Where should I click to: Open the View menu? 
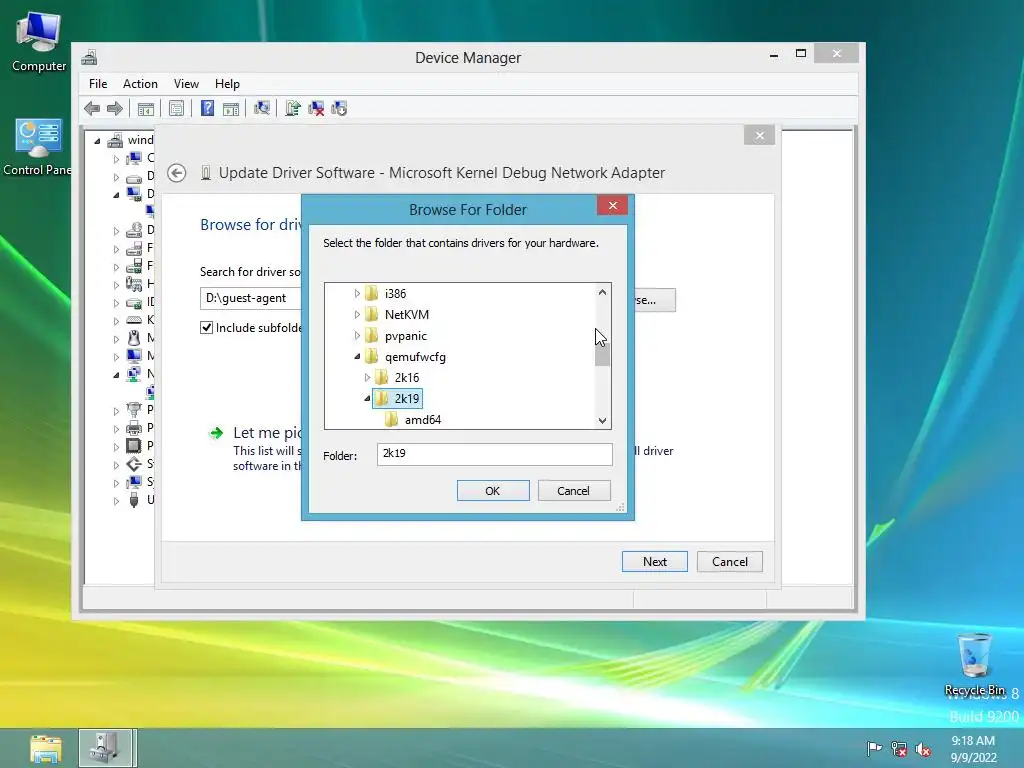coord(186,84)
